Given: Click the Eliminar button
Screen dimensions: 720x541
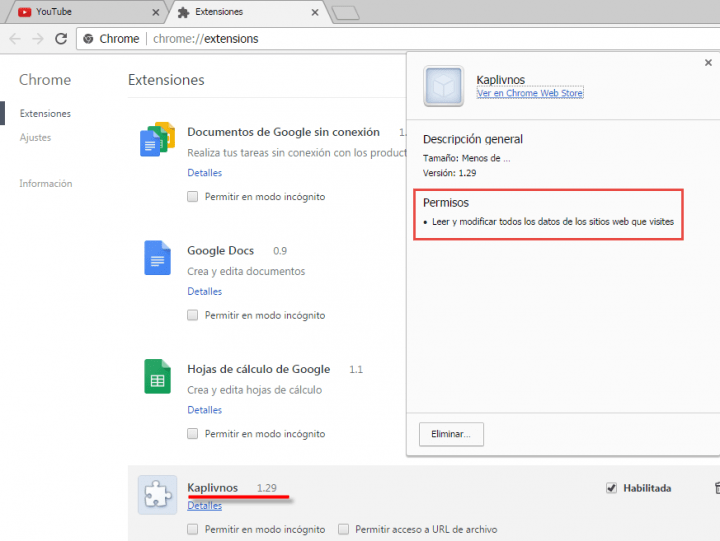Looking at the screenshot, I should pos(451,434).
